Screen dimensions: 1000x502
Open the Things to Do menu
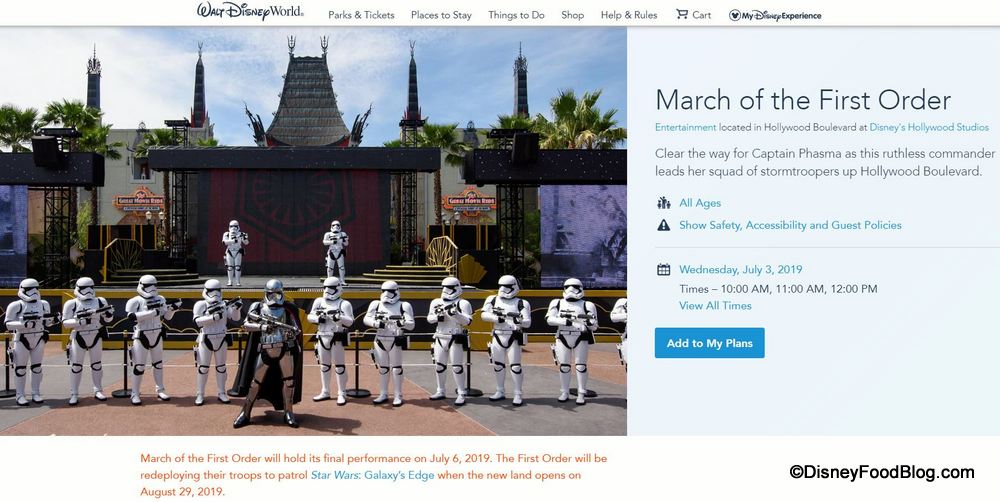coord(516,15)
